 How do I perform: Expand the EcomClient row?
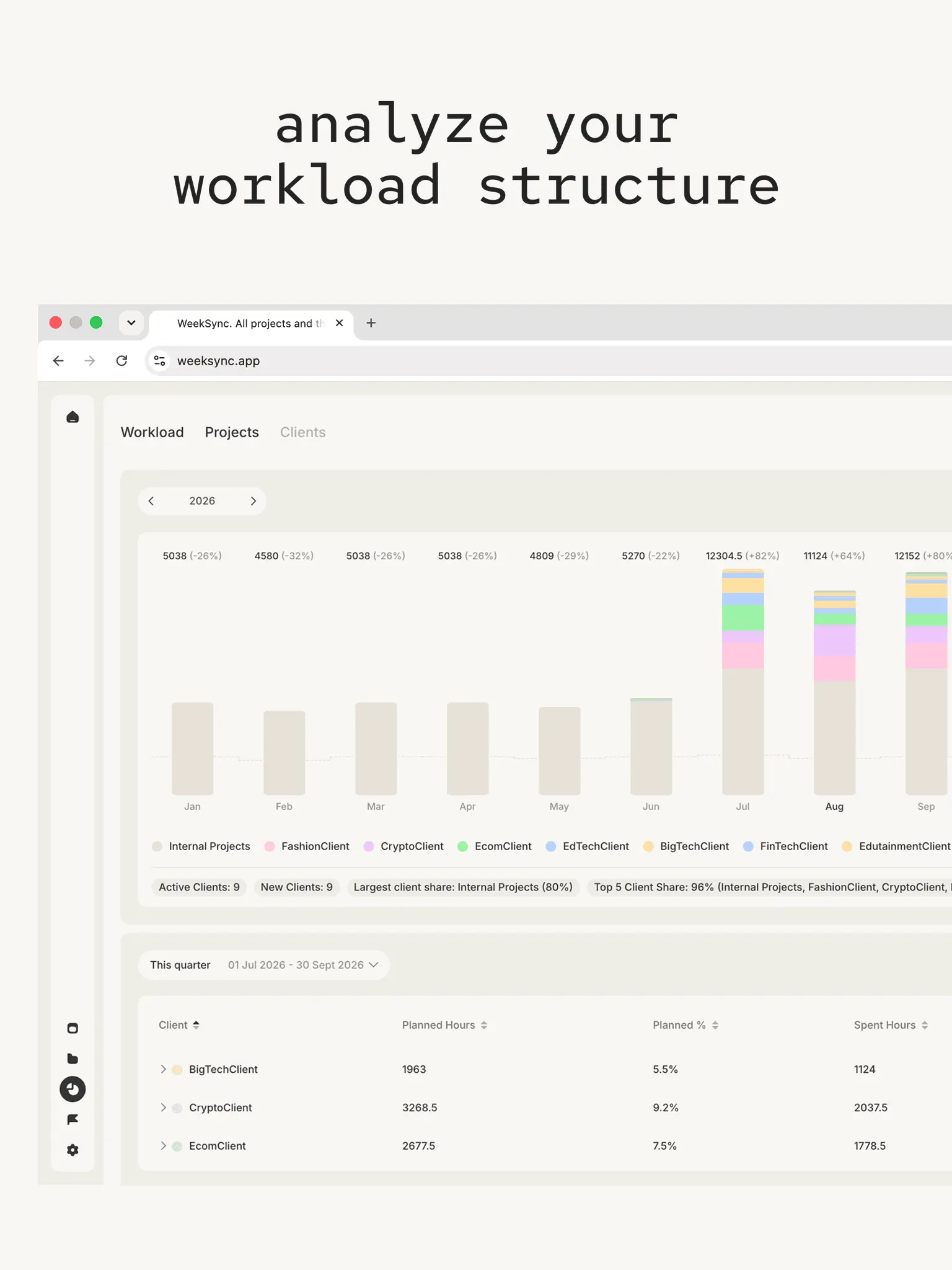163,1146
